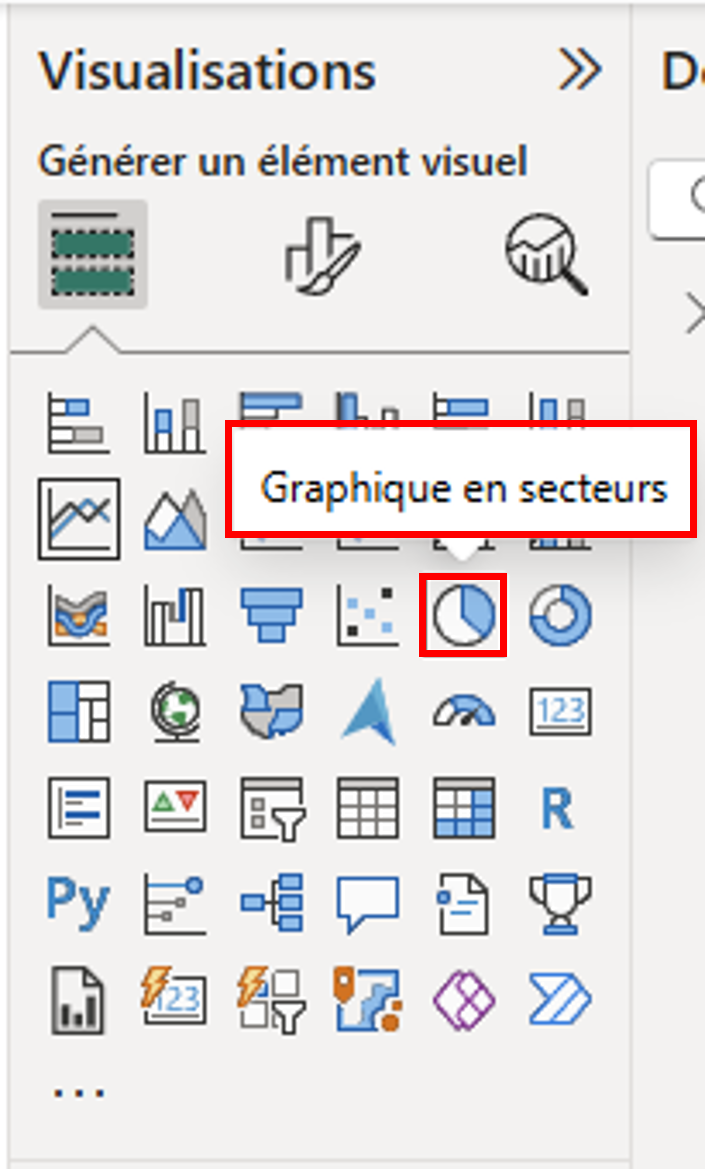Add the Python (Py) script visual

tap(78, 903)
